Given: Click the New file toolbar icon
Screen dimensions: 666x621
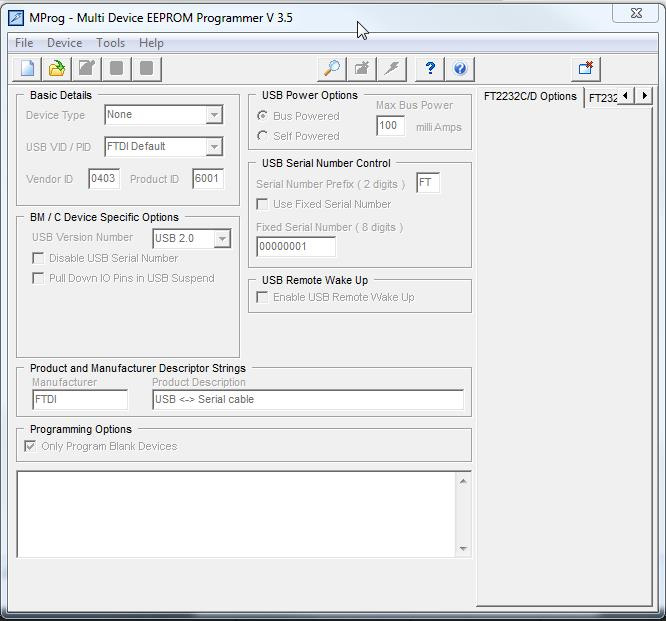Looking at the screenshot, I should (28, 68).
